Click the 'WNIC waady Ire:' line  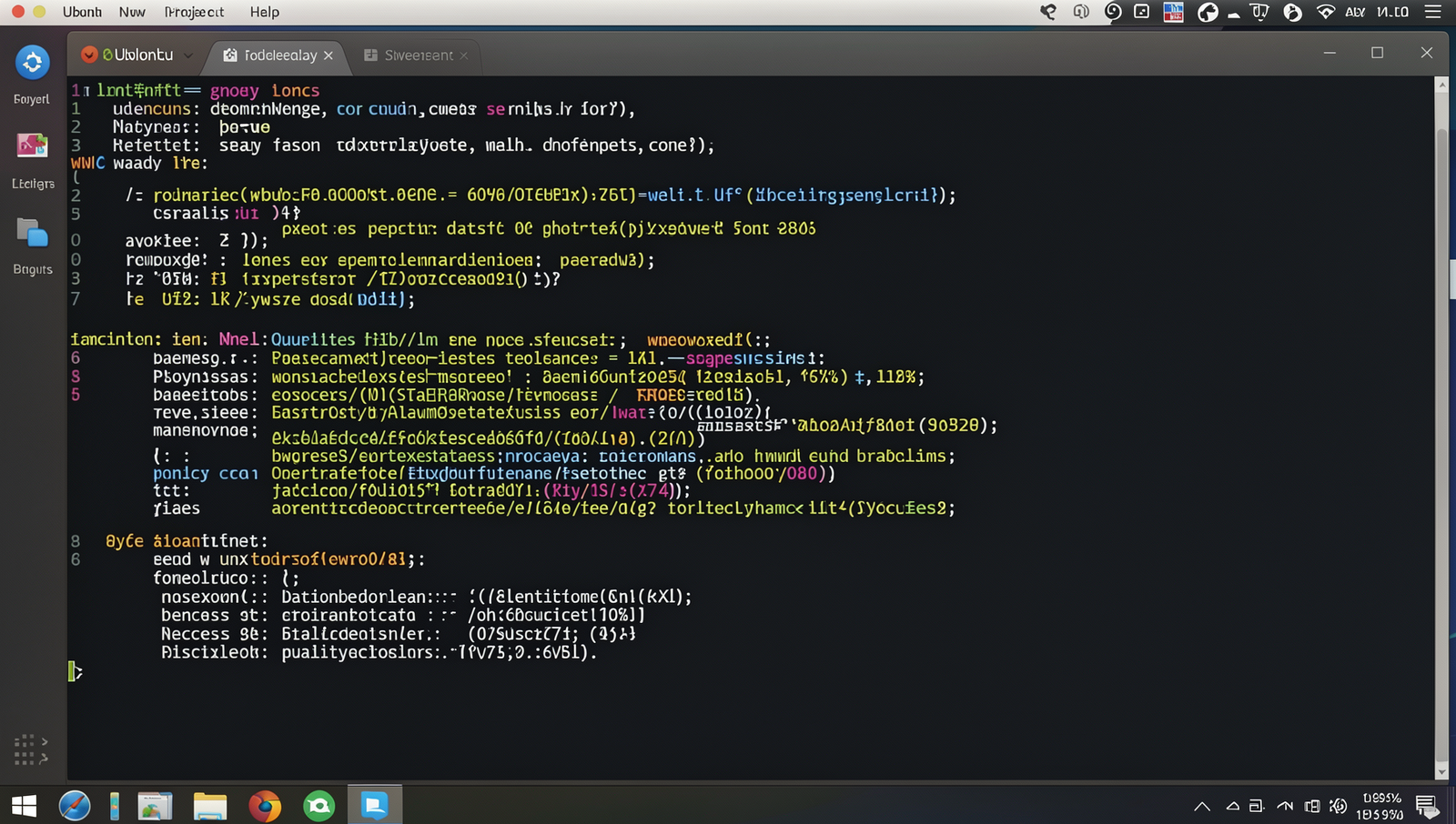(139, 164)
